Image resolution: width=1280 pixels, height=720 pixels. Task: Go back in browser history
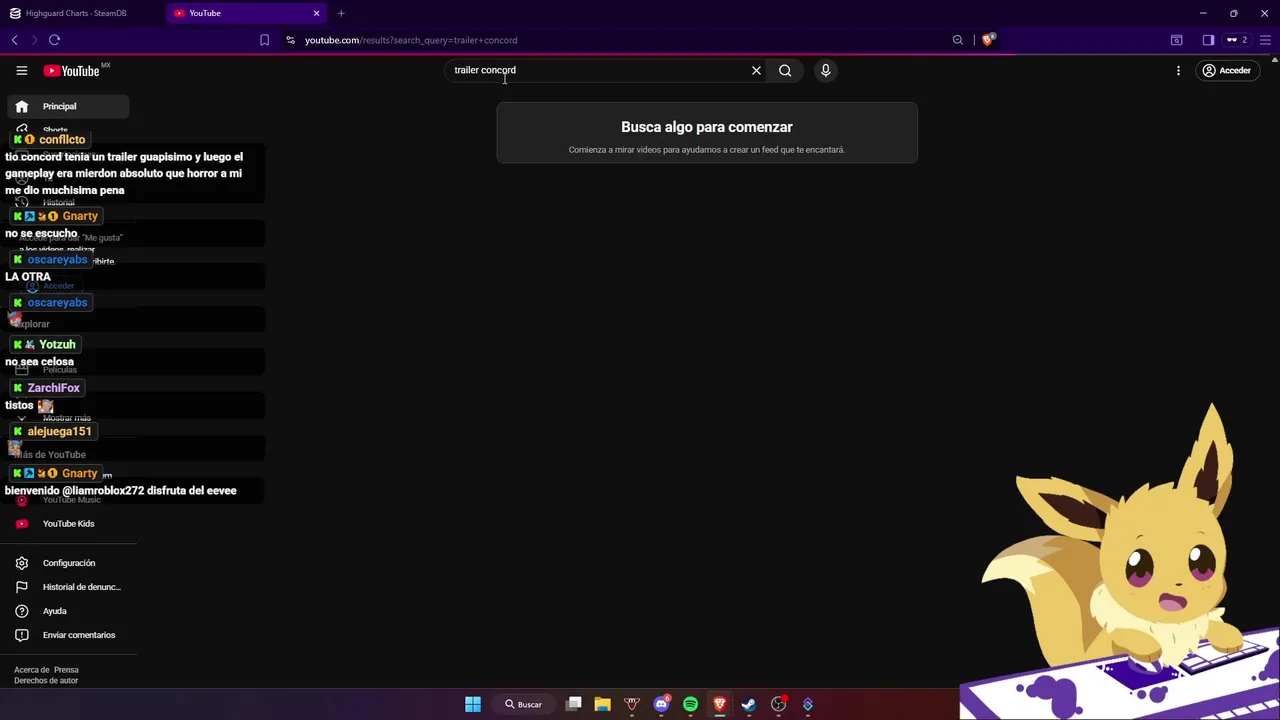pos(15,40)
